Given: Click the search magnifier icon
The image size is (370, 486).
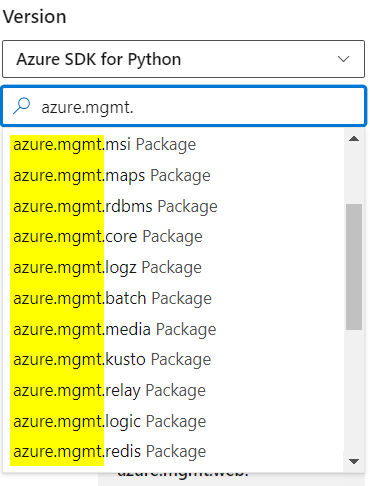Looking at the screenshot, I should [21, 106].
